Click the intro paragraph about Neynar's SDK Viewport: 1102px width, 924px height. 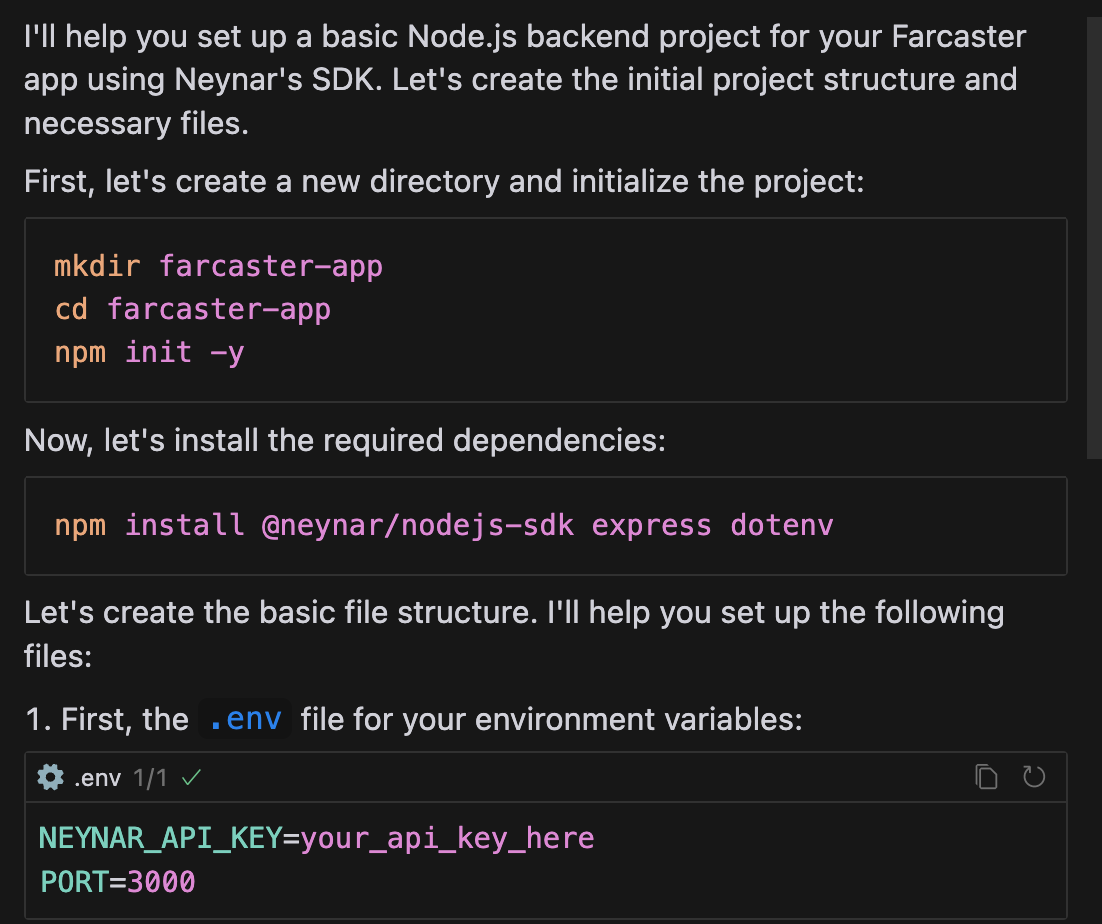[x=525, y=79]
